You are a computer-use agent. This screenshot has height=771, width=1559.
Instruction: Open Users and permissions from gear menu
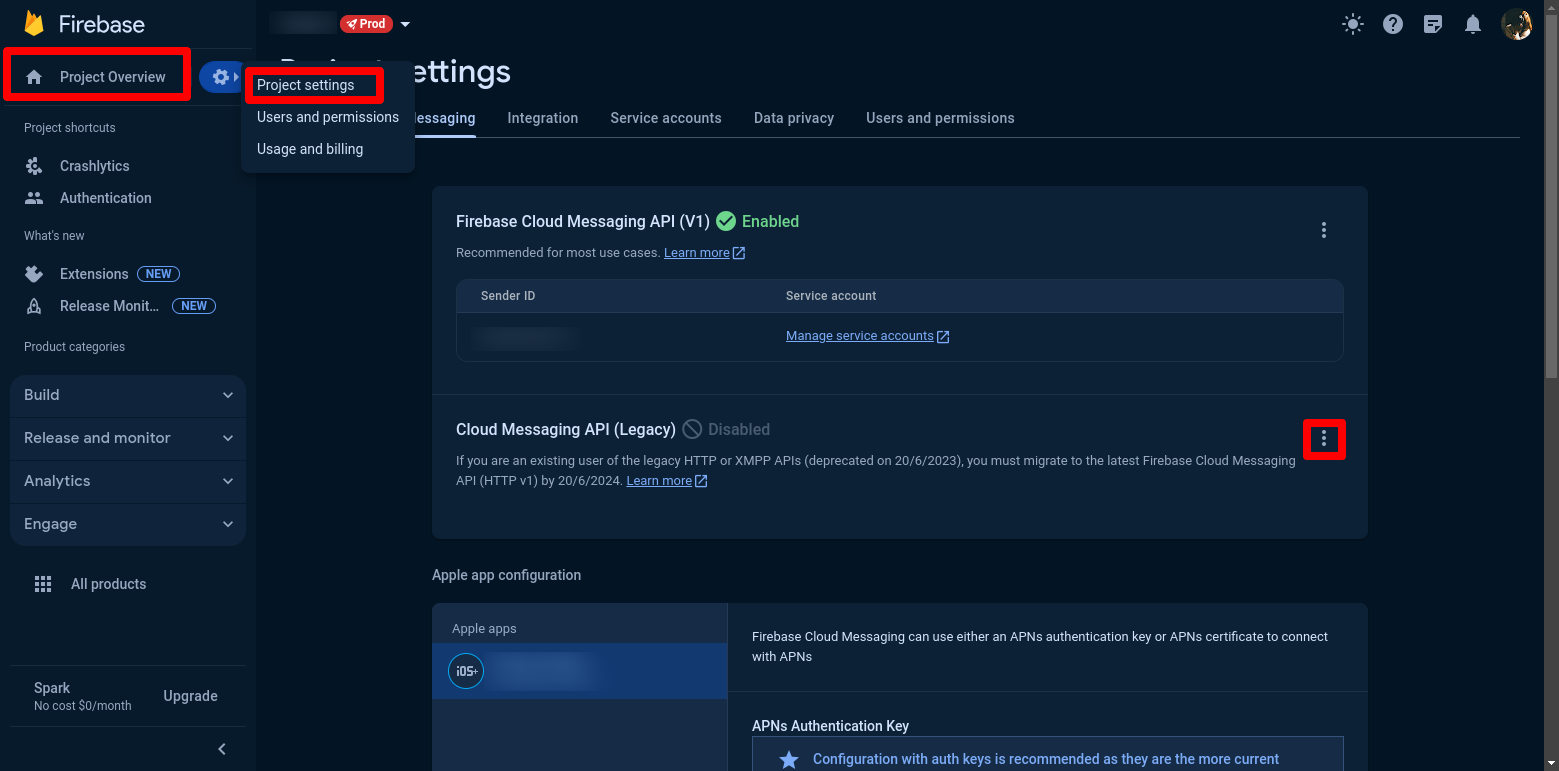tap(327, 117)
